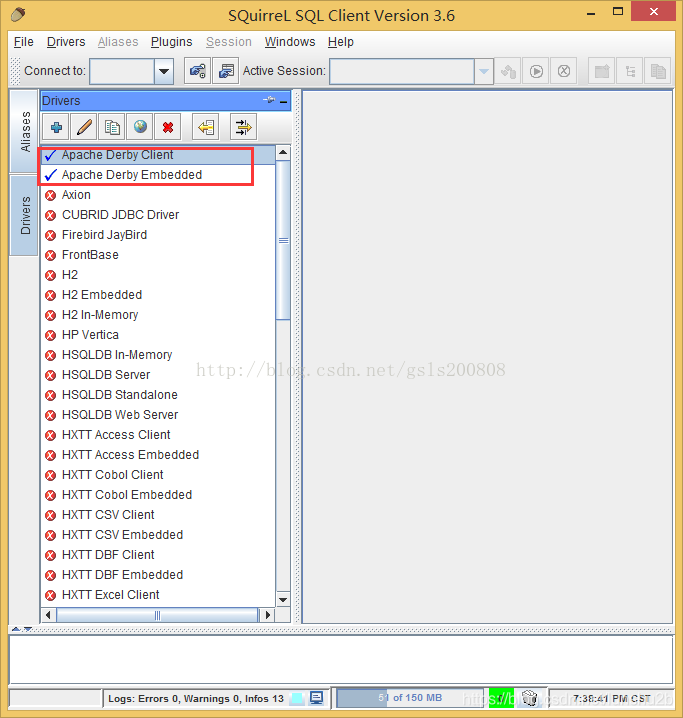This screenshot has width=683, height=718.
Task: Select the HP Vertica driver
Action: [158, 335]
